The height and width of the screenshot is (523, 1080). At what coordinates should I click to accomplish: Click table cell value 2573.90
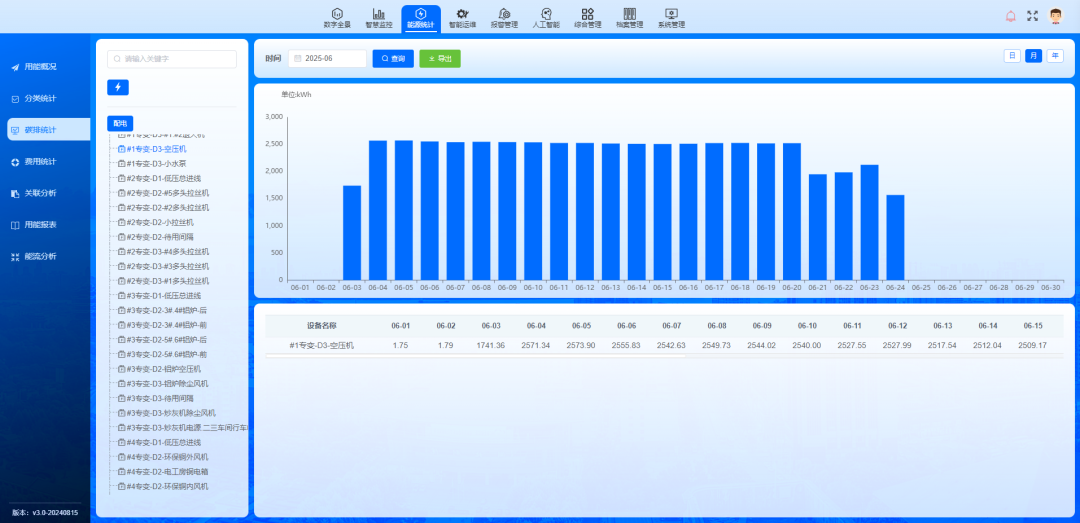click(x=581, y=345)
